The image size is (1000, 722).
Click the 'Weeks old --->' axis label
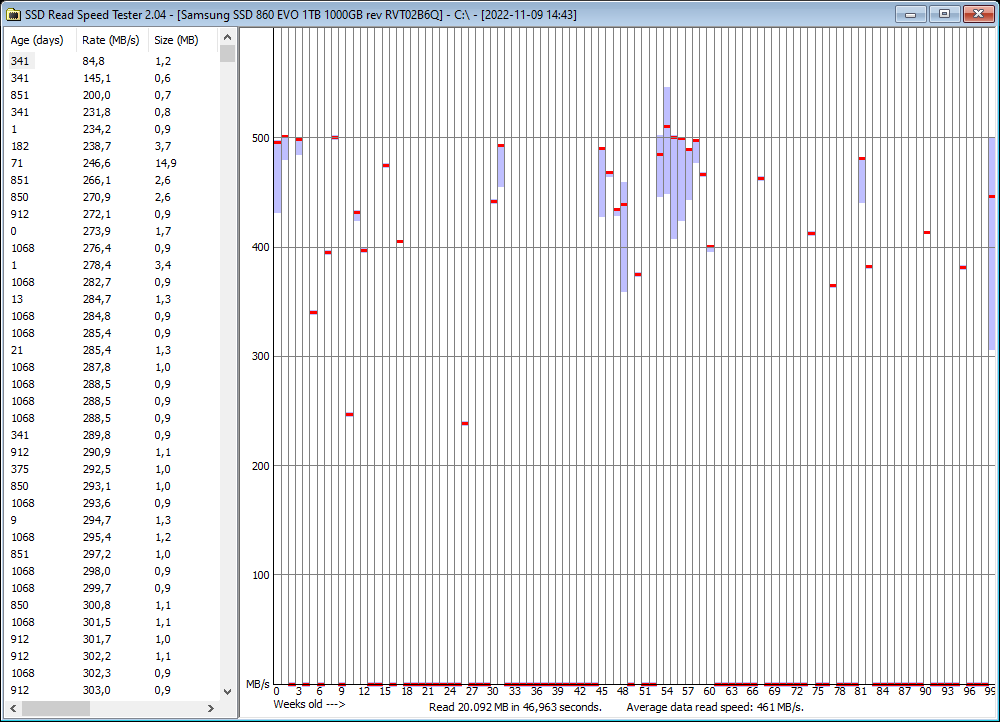[x=309, y=704]
